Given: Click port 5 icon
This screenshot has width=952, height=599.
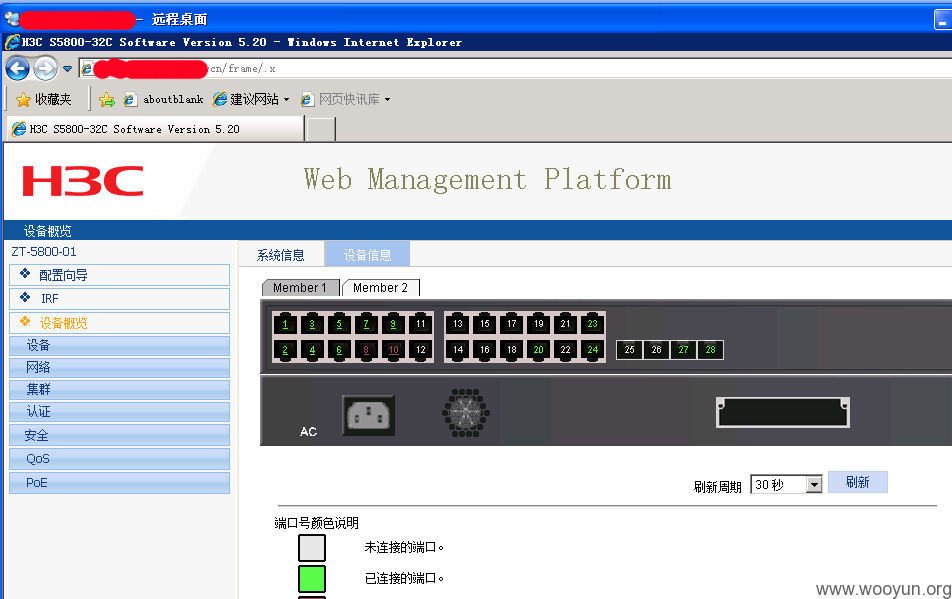Looking at the screenshot, I should (x=339, y=324).
